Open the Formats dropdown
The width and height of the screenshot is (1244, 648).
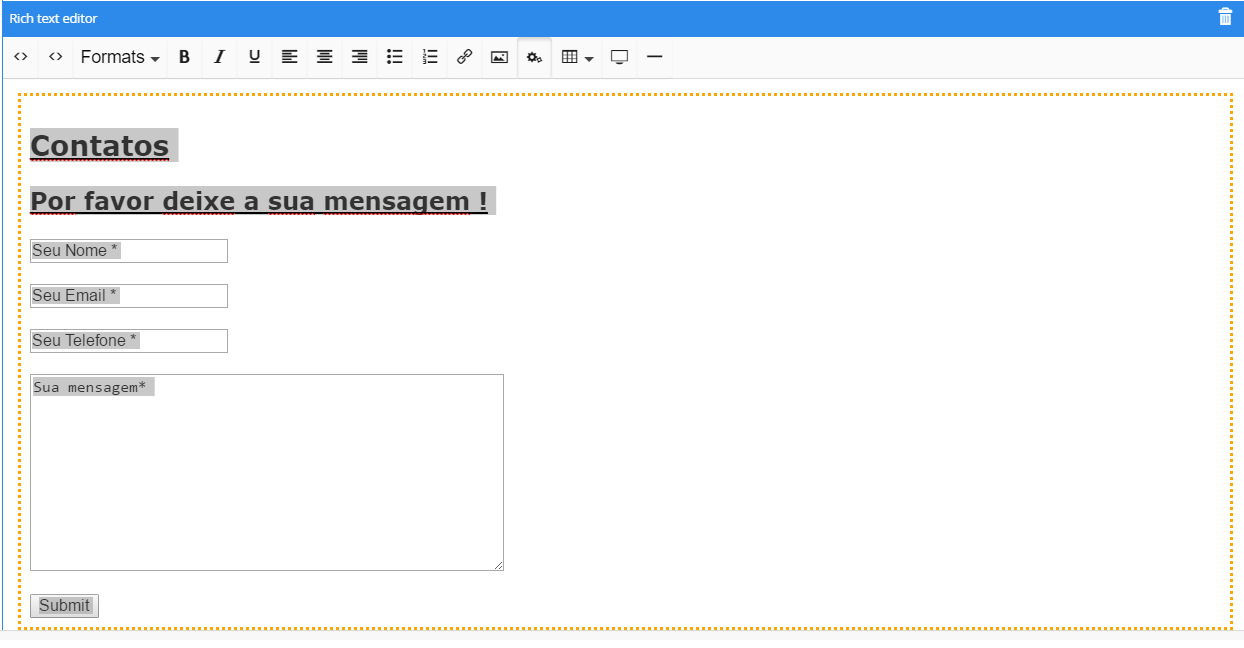pyautogui.click(x=120, y=57)
